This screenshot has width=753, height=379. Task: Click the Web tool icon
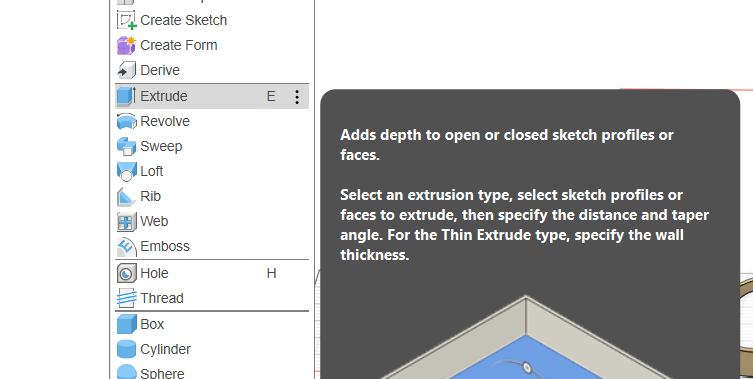(x=126, y=221)
